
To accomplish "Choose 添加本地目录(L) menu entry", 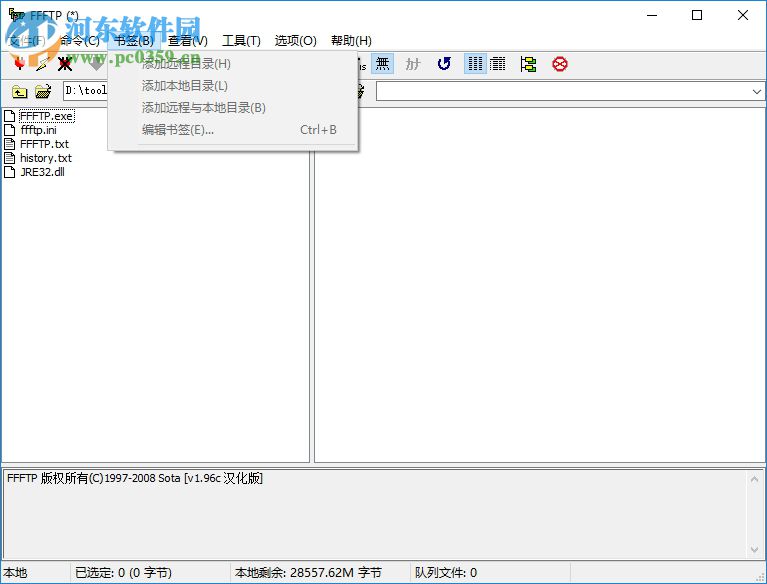I will (233, 86).
